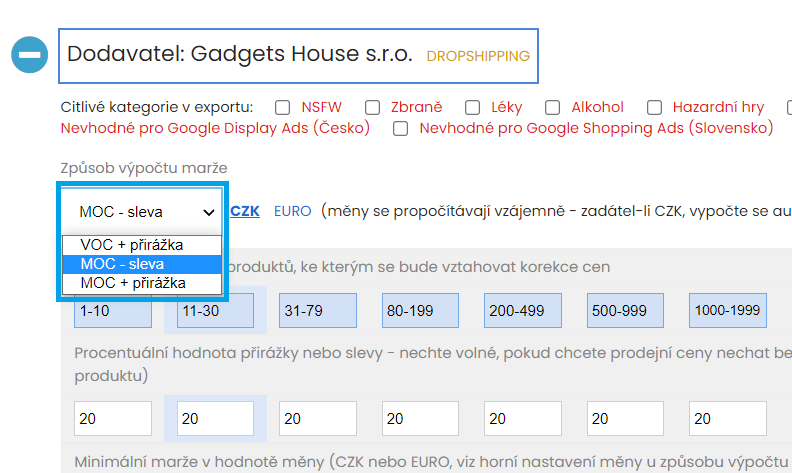Pick 'MOC + přirážka' from dropdown list
The height and width of the screenshot is (473, 792).
click(x=140, y=283)
